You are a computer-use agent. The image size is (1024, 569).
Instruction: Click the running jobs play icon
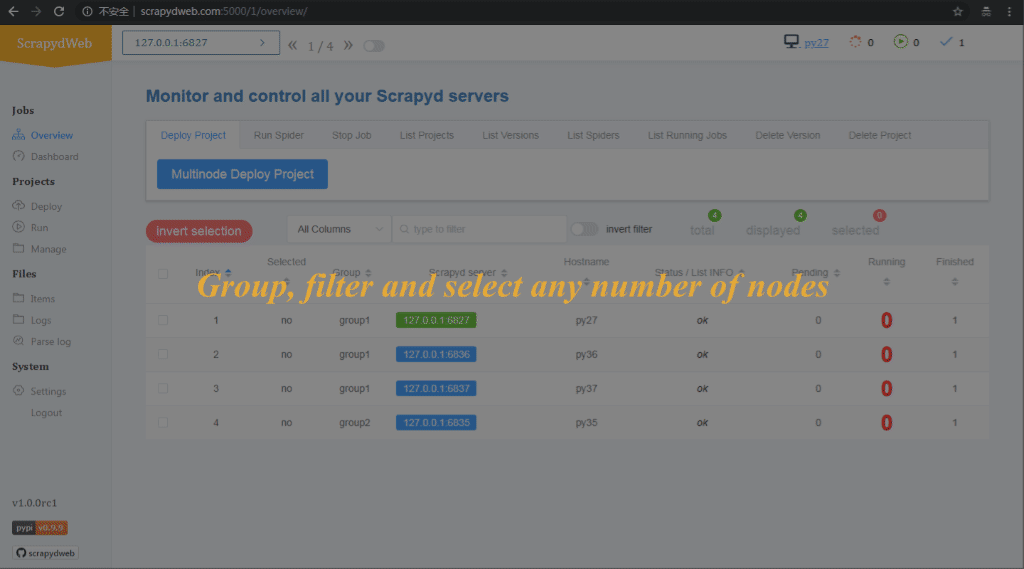(901, 42)
